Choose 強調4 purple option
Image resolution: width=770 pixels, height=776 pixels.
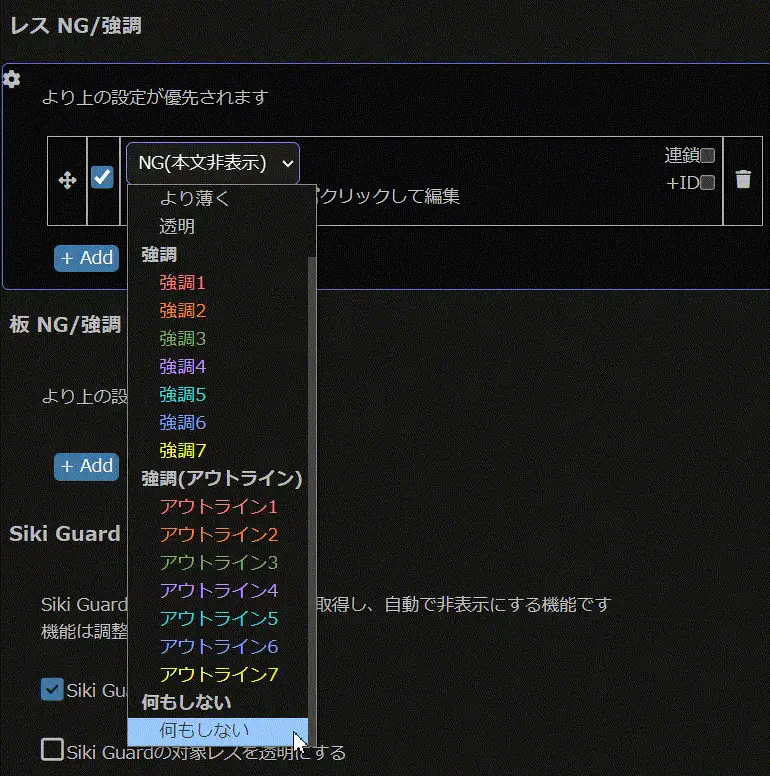pyautogui.click(x=218, y=367)
